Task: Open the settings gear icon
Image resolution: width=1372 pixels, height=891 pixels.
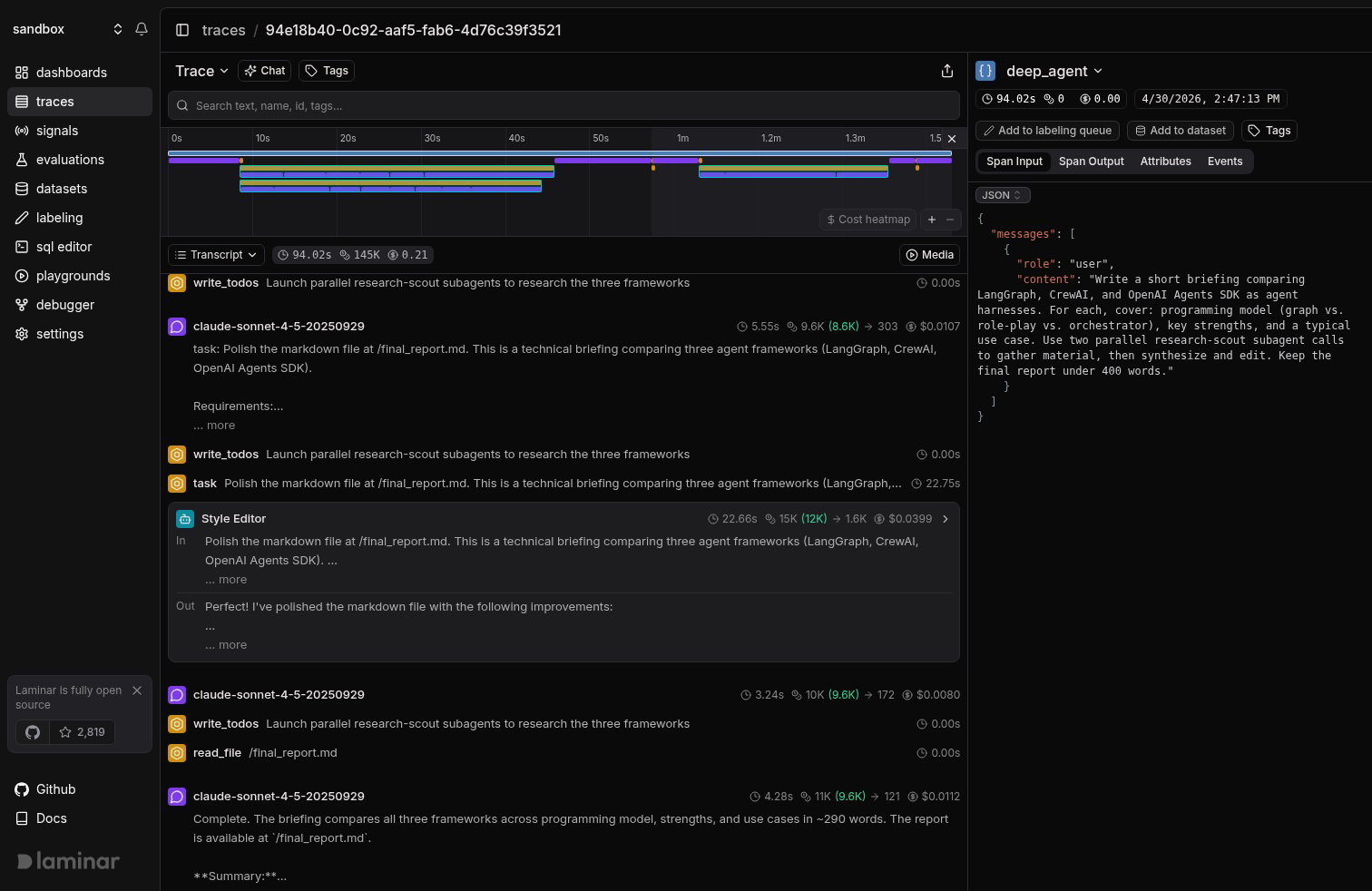Action: (x=22, y=334)
